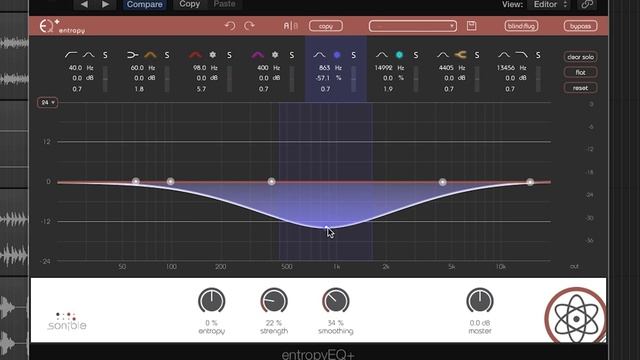The height and width of the screenshot is (360, 640).
Task: Click the smoothing knob at 34 %
Action: [x=336, y=301]
